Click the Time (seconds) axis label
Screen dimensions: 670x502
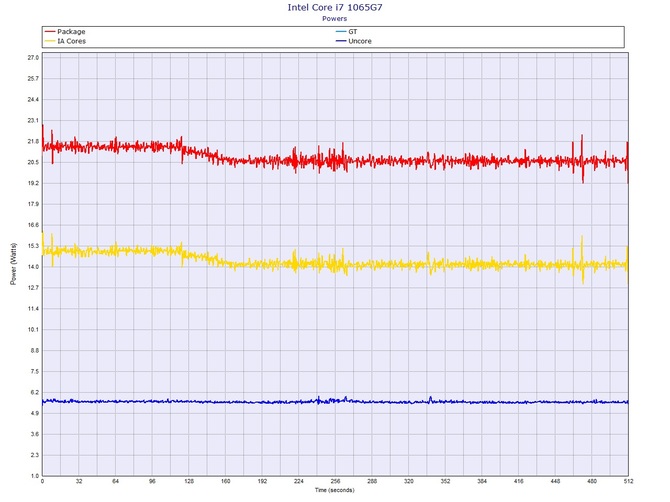(x=335, y=490)
